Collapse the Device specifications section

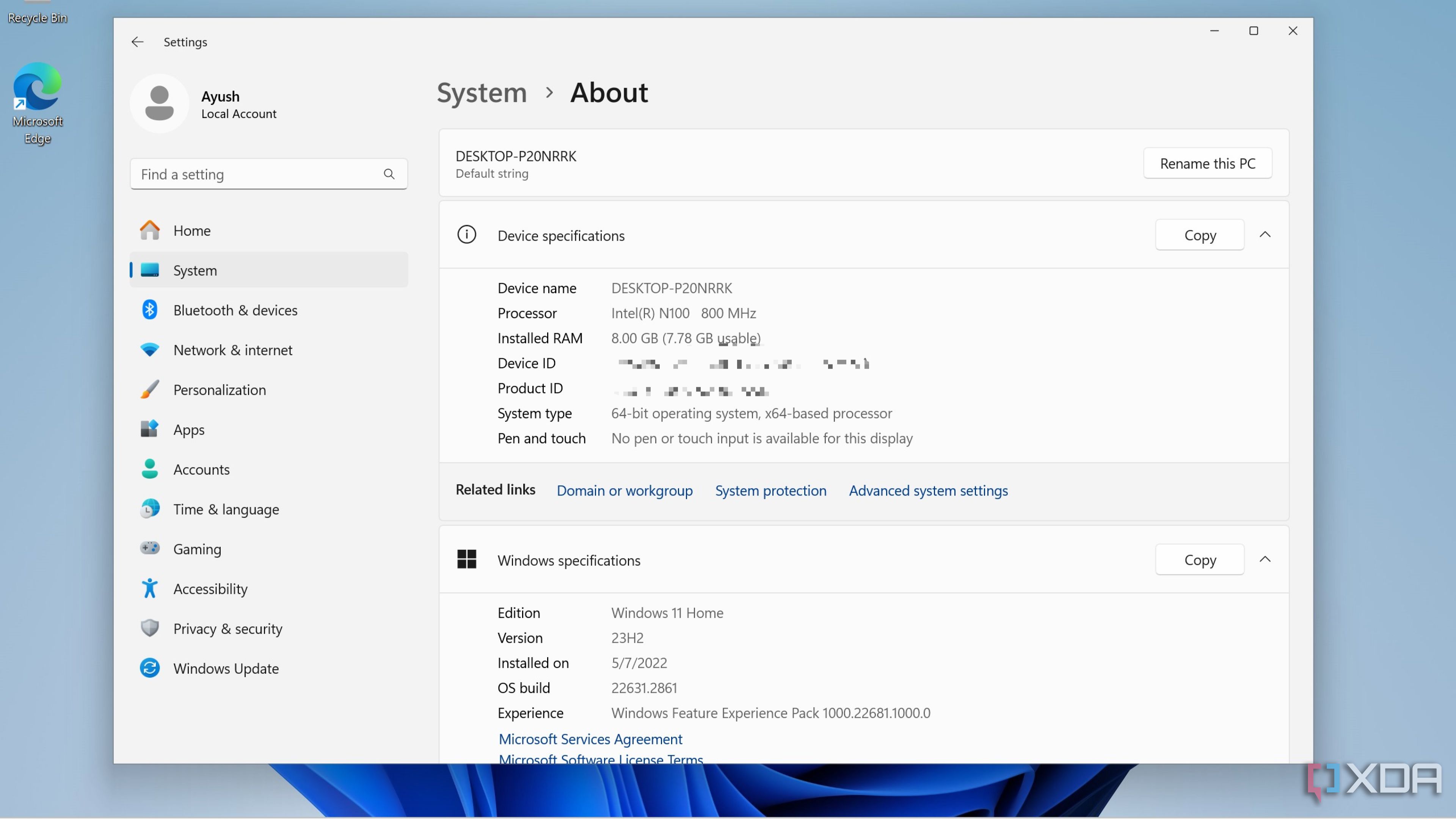(1265, 235)
